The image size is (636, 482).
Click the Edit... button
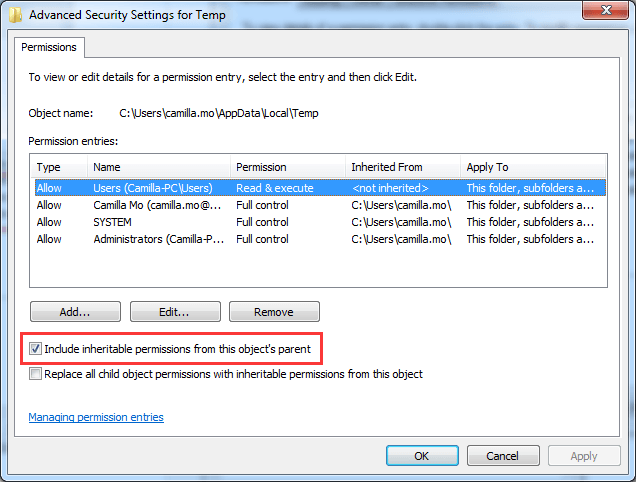click(175, 312)
